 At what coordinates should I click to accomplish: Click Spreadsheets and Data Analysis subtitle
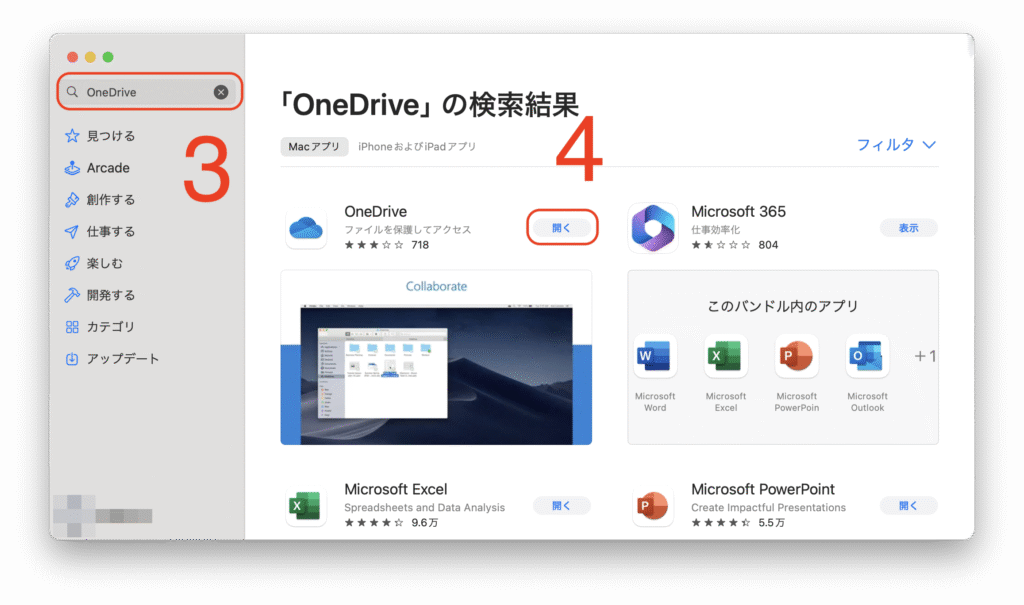(424, 508)
